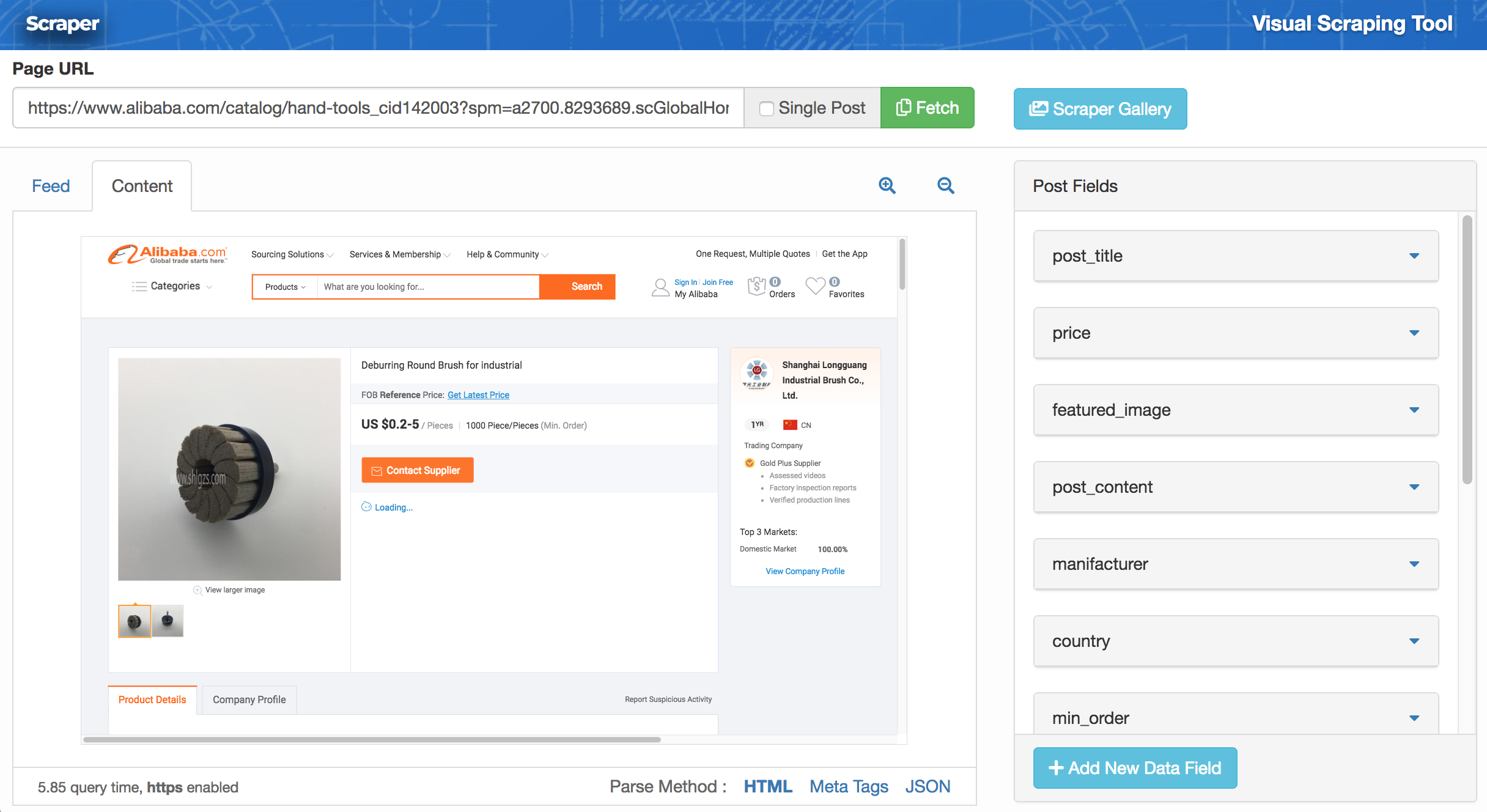
Task: Expand the country field dropdown
Action: pos(1414,641)
